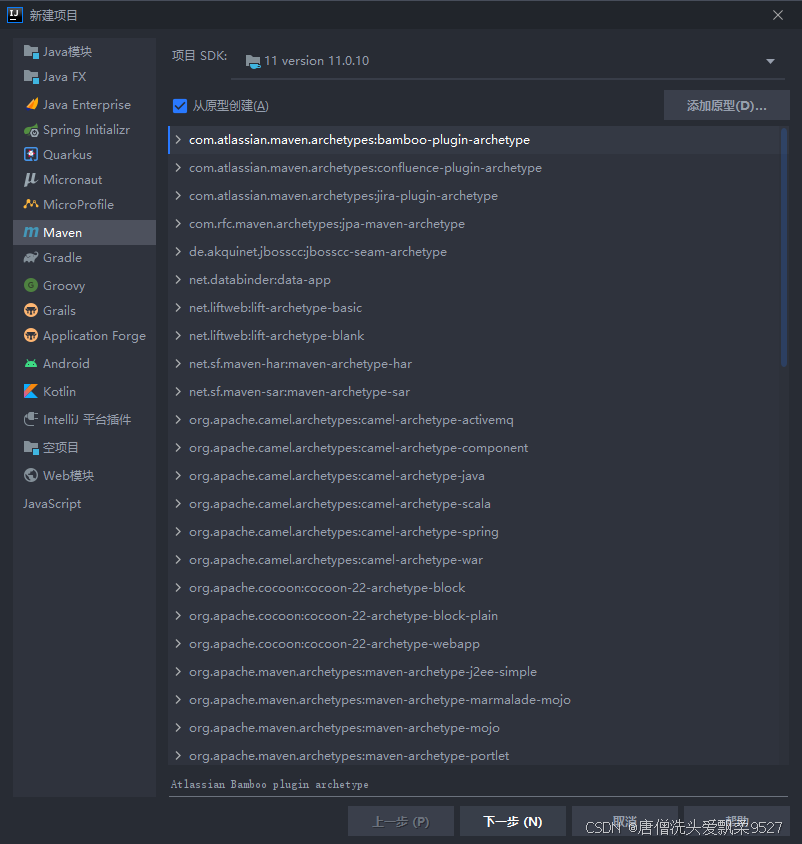The width and height of the screenshot is (802, 844).
Task: Select maven-archetype-j2ee-simple row
Action: click(x=474, y=671)
